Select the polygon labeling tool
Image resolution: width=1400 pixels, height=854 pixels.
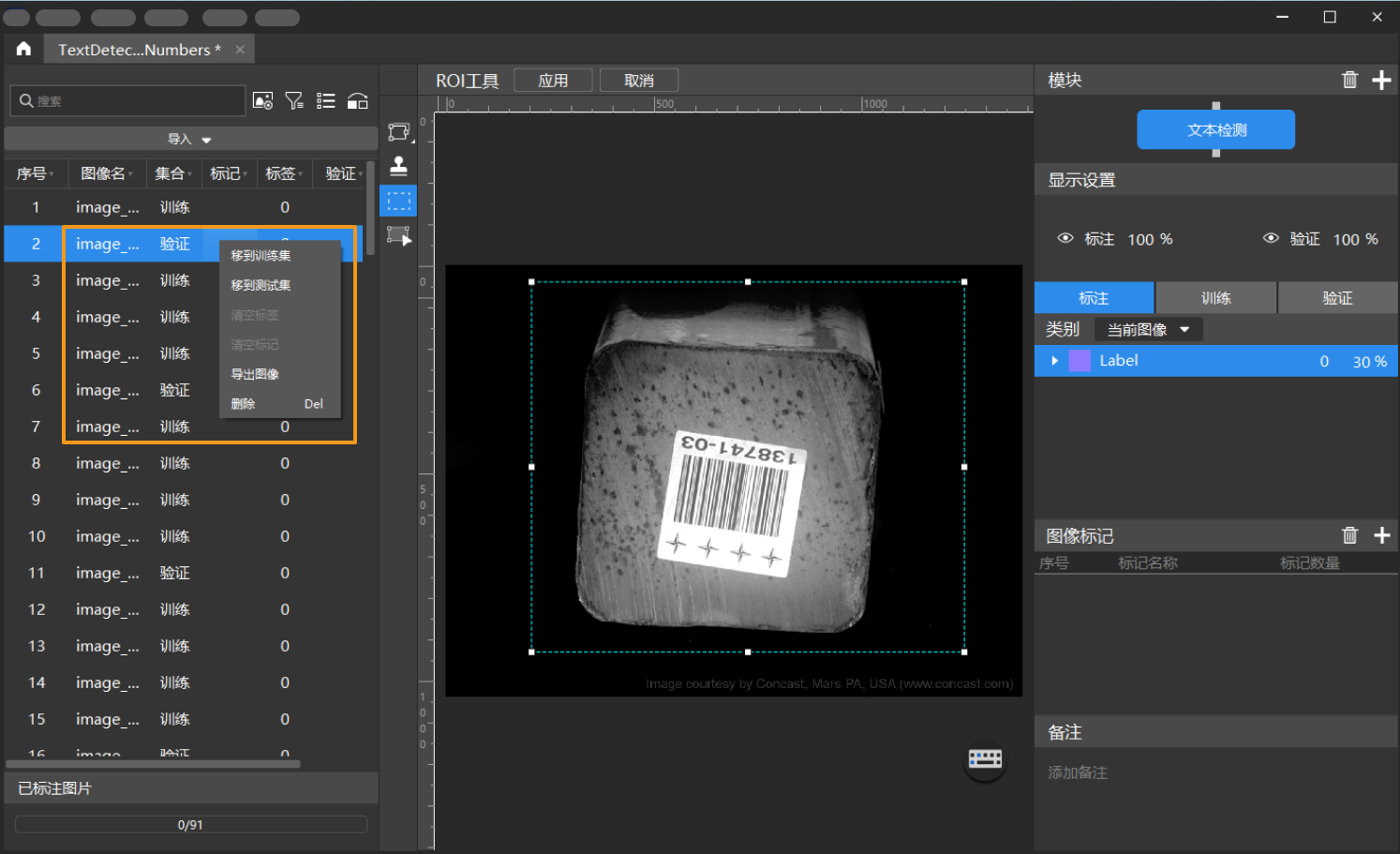click(x=399, y=132)
